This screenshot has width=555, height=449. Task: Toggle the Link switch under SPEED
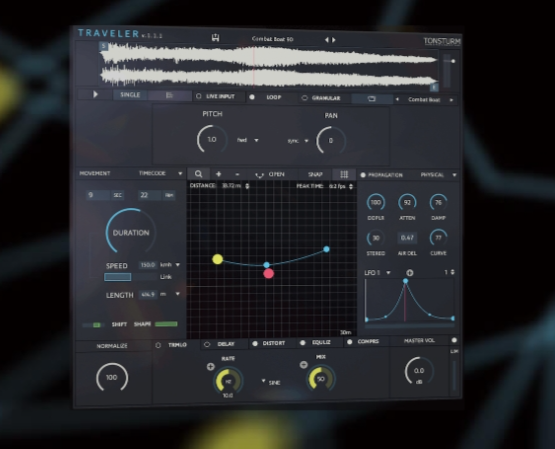130,277
